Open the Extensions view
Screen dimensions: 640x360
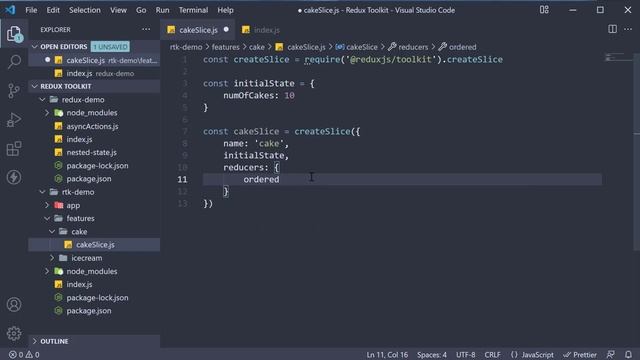pos(14,149)
